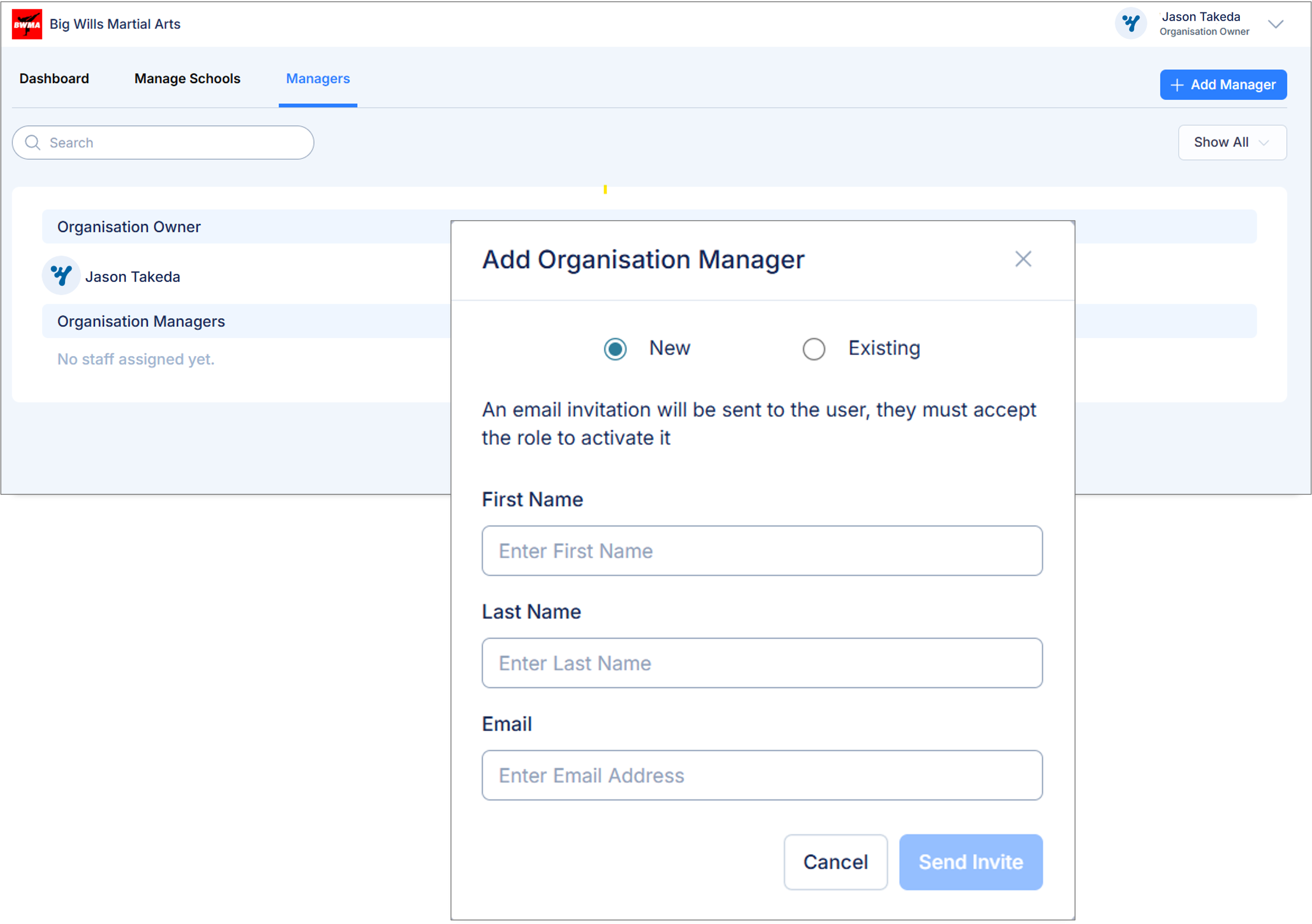Select the New radio option

click(615, 348)
